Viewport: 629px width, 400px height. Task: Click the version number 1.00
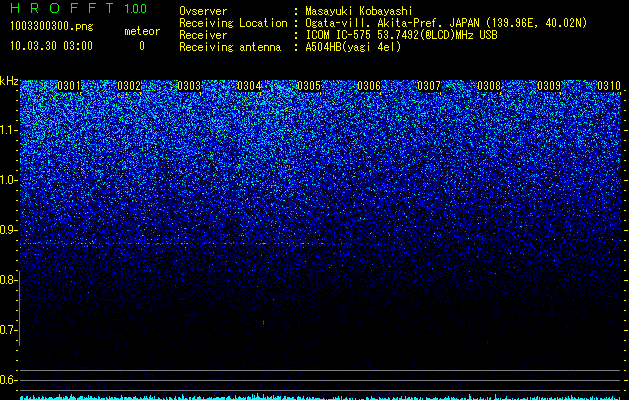click(x=136, y=8)
